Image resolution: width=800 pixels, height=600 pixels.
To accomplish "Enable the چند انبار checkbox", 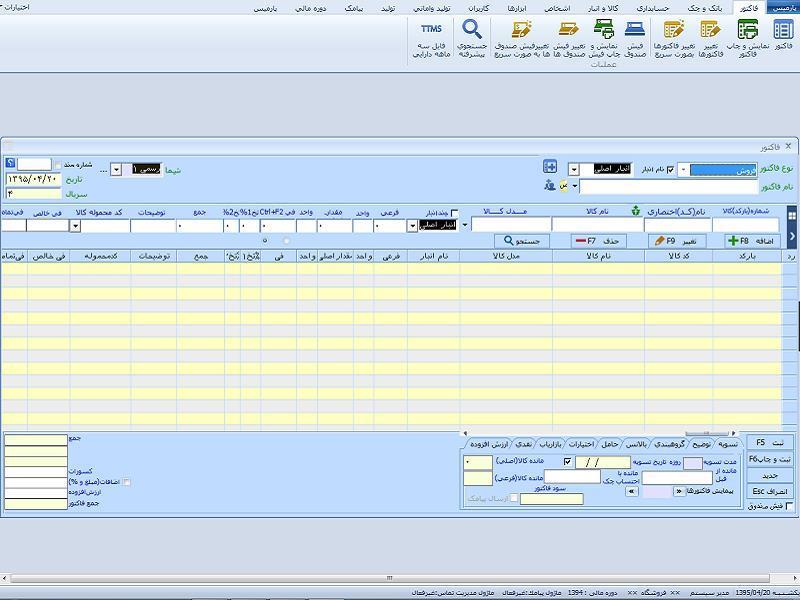I will click(455, 213).
